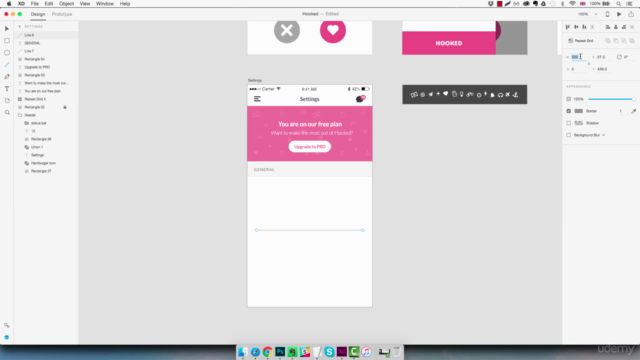Click the align top icon
This screenshot has width=640, height=360.
(568, 27)
